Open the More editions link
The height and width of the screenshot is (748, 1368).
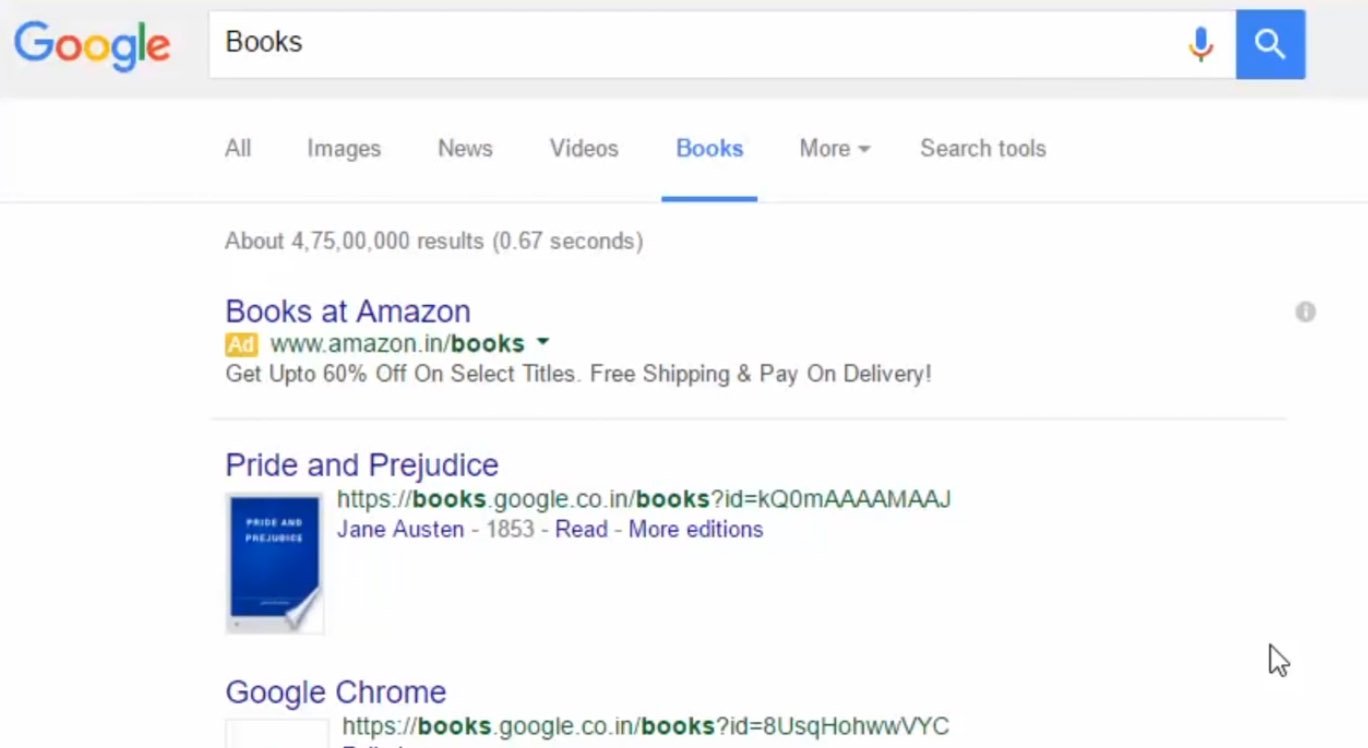pos(695,529)
